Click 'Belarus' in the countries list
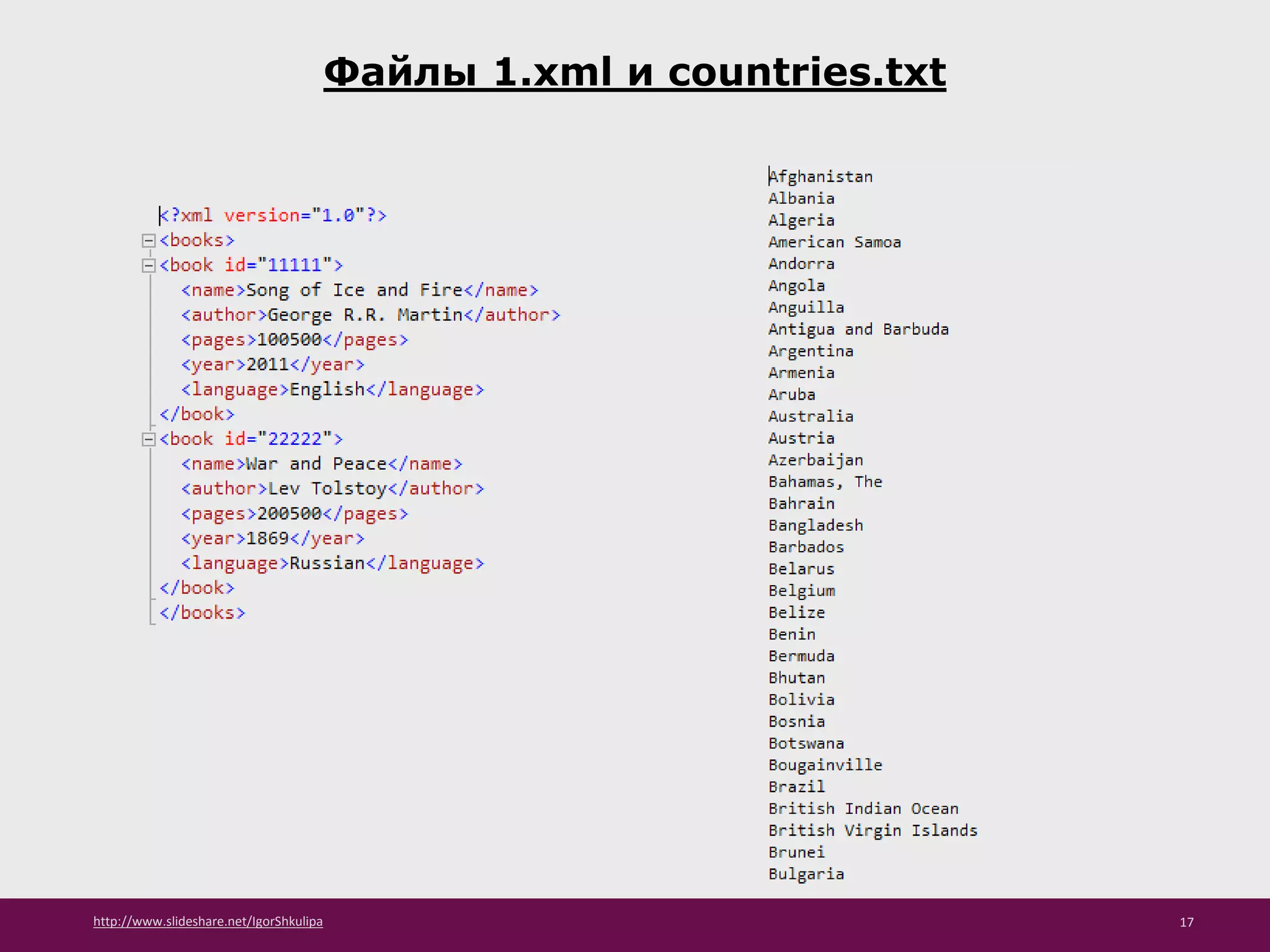Viewport: 1270px width, 952px height. 801,568
